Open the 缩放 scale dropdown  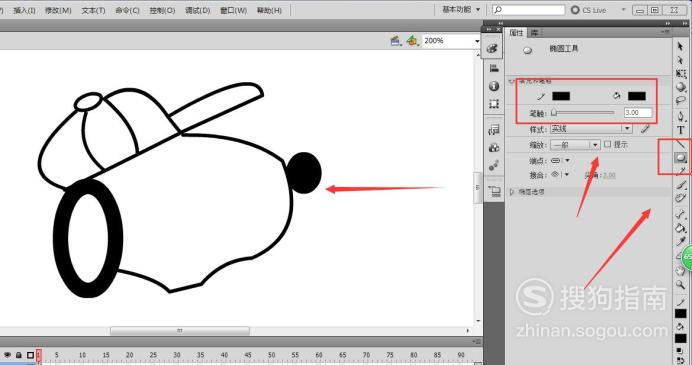click(x=575, y=145)
